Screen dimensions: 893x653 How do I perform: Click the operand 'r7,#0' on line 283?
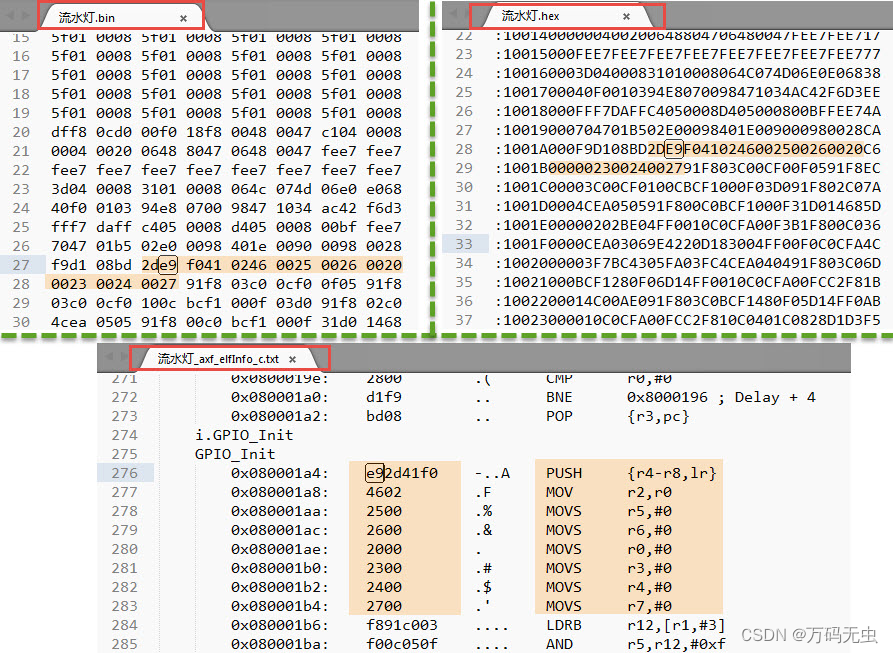[x=649, y=606]
